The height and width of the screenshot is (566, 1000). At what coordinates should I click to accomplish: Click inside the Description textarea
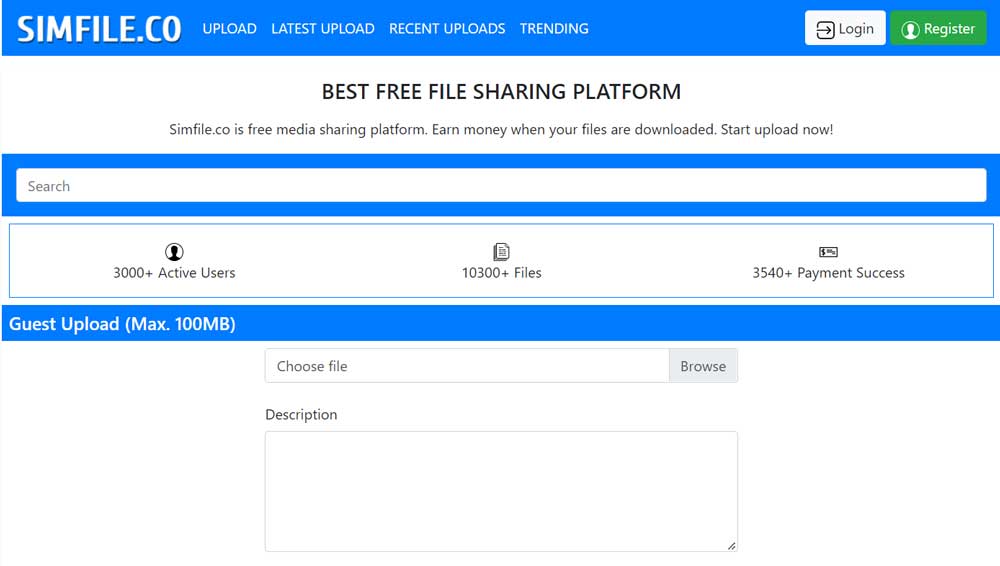point(501,491)
